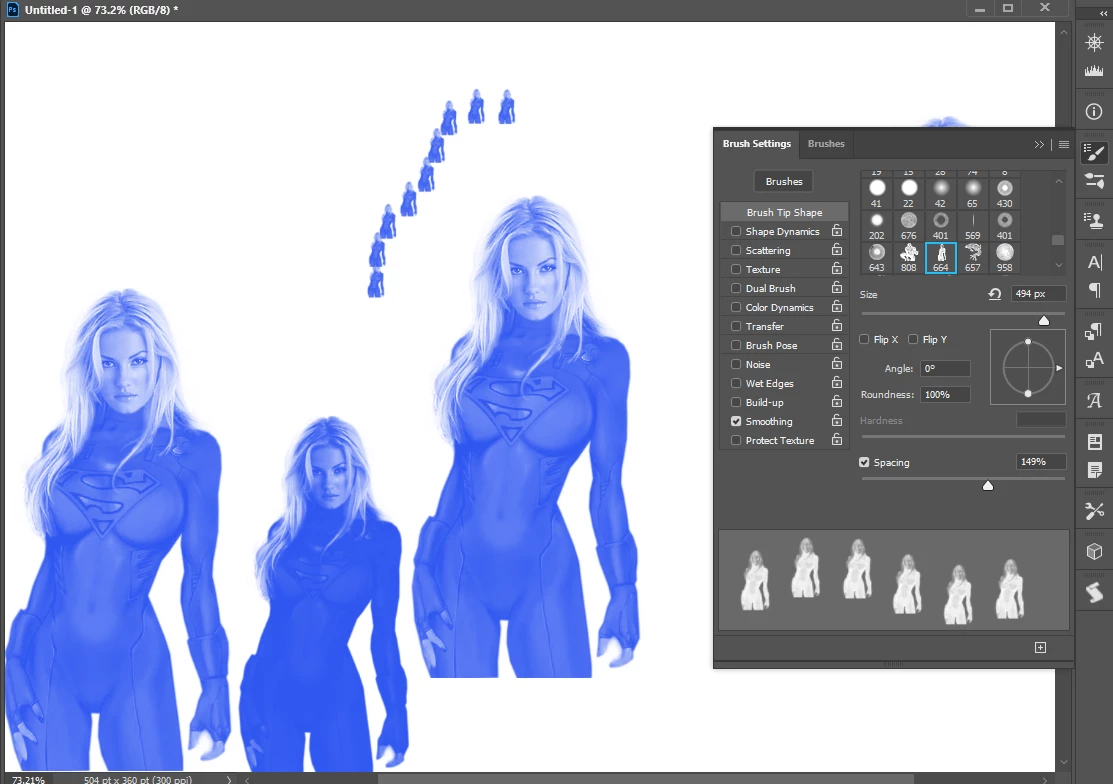Open the brush presets sliders dock icon
Image resolution: width=1113 pixels, height=784 pixels.
coord(1094,181)
